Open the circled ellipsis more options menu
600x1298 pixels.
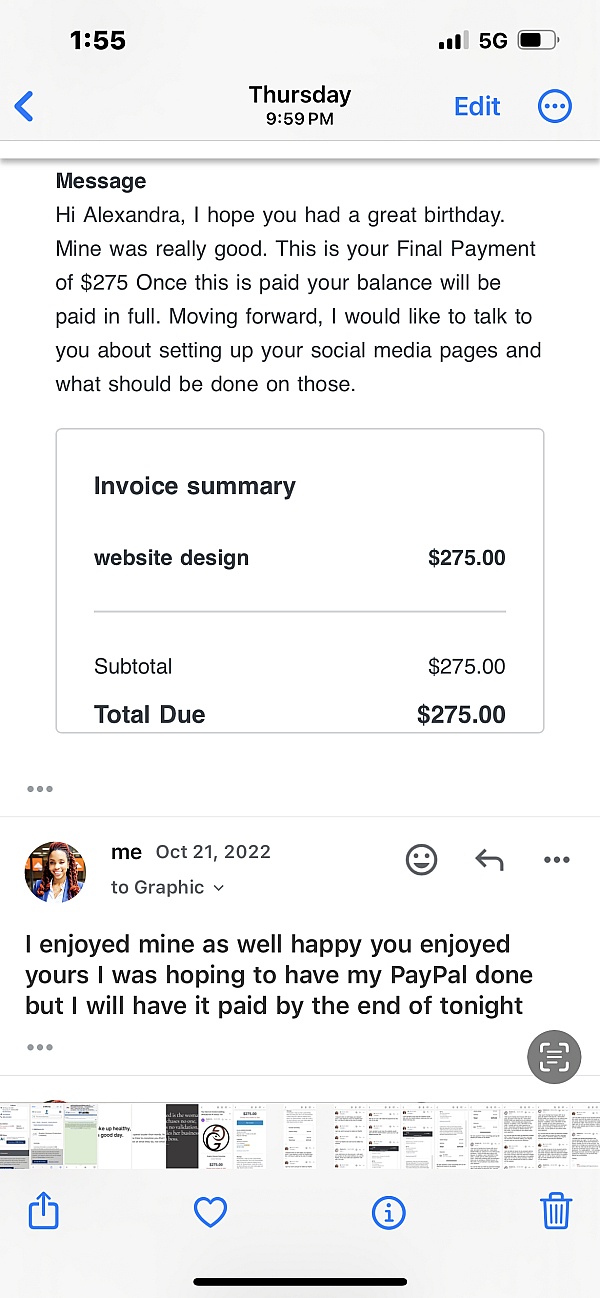tap(555, 106)
